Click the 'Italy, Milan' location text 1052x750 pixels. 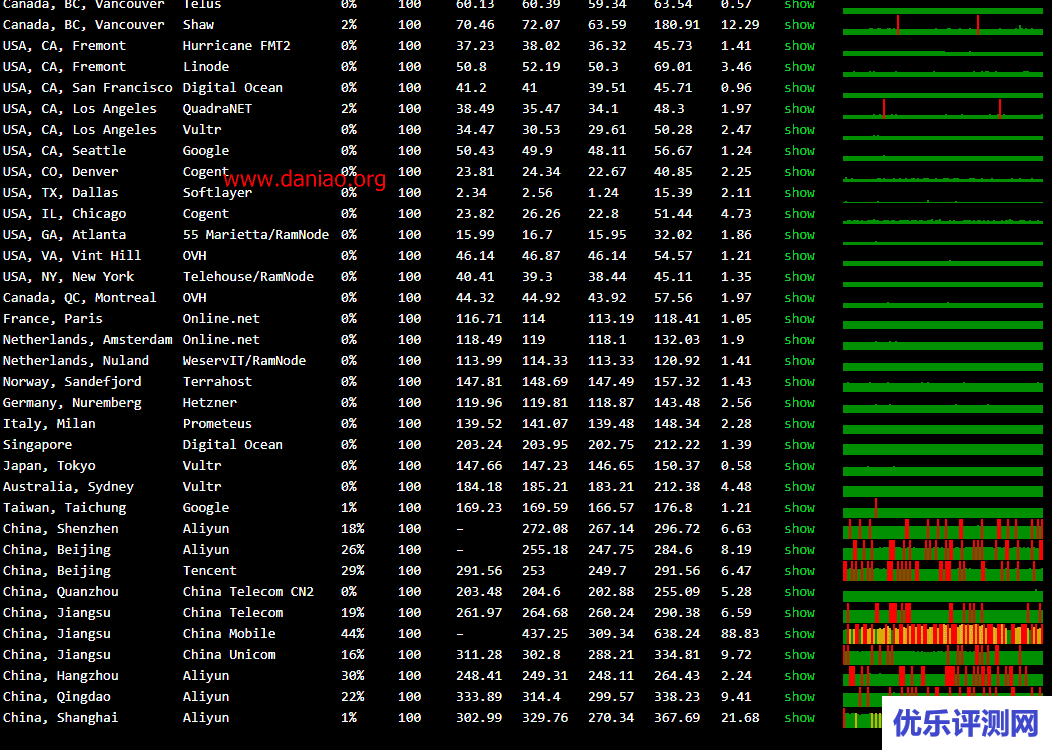click(49, 424)
